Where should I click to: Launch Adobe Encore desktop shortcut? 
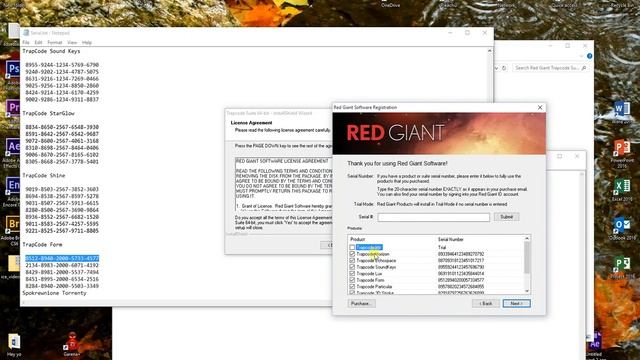[13, 186]
